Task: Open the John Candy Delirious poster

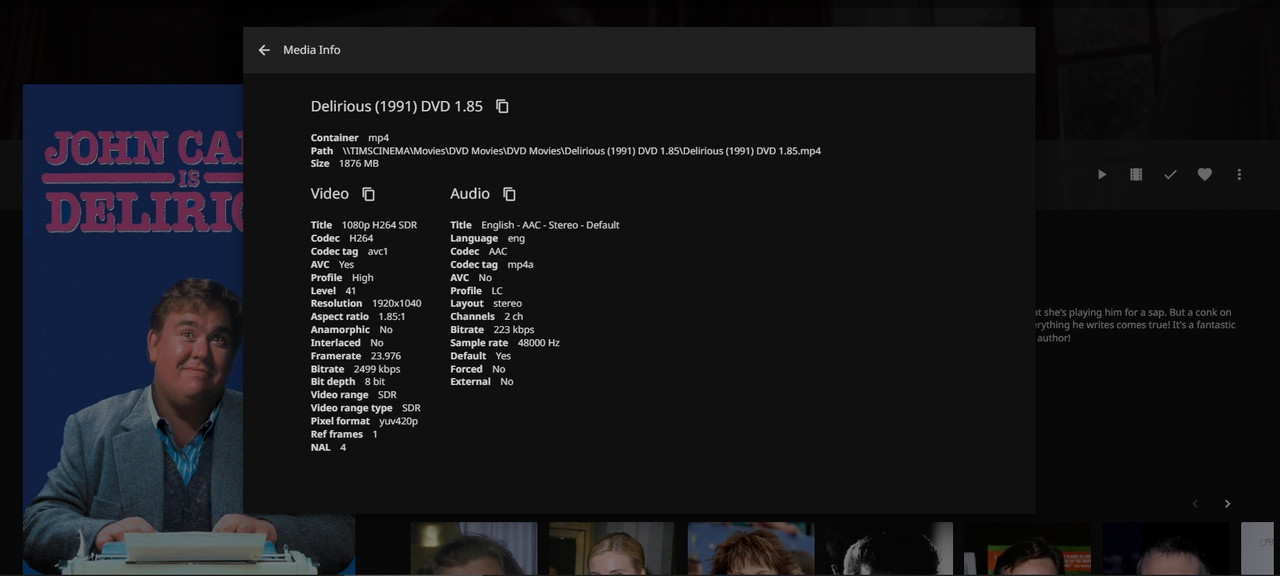Action: coord(133,330)
